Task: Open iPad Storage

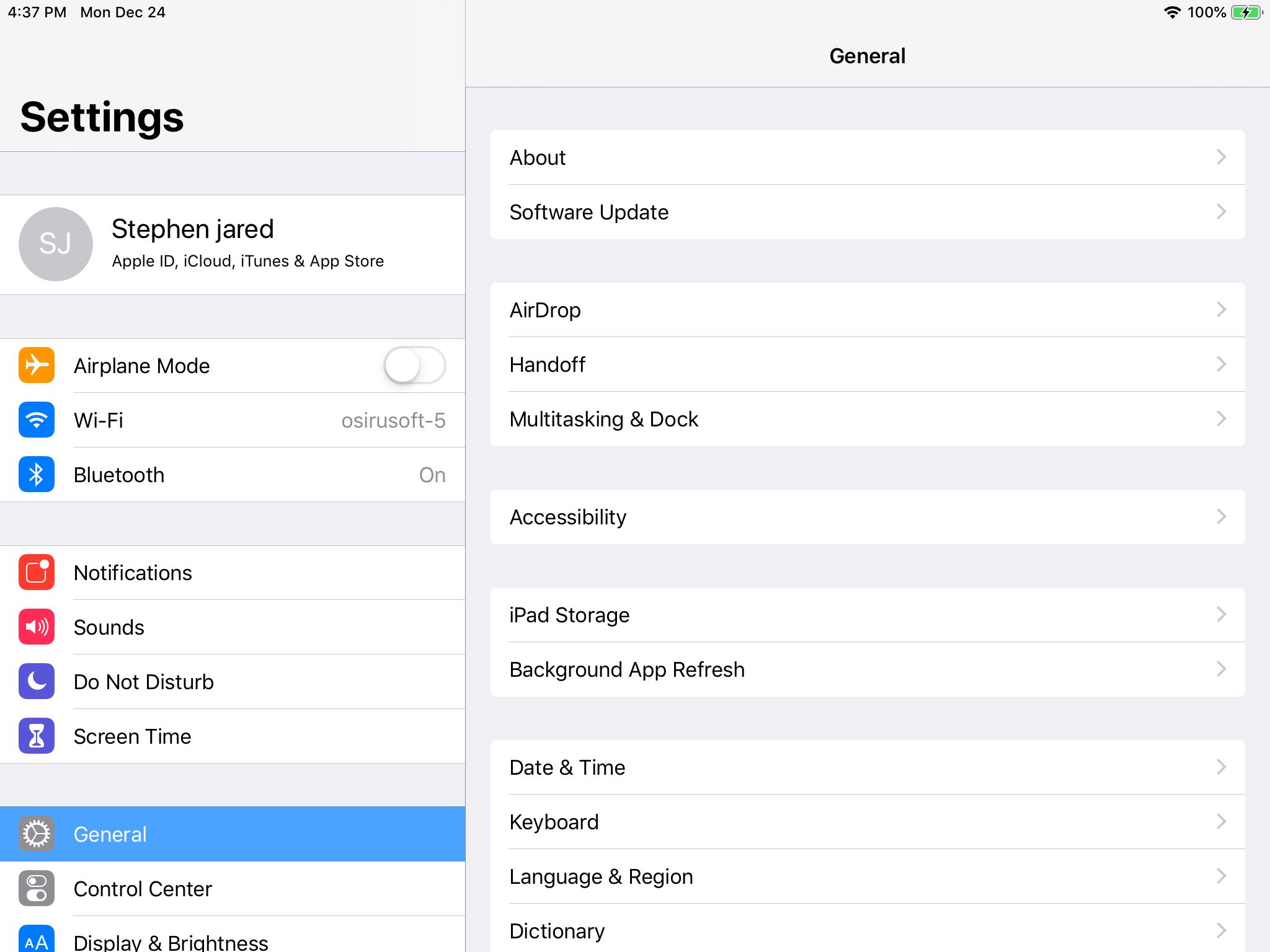Action: (x=868, y=614)
